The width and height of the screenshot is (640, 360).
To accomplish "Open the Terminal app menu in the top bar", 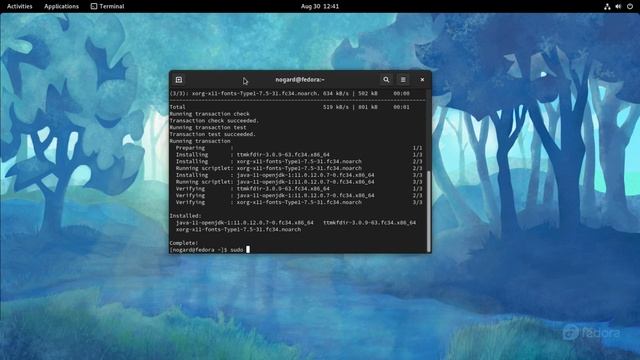I will click(107, 6).
